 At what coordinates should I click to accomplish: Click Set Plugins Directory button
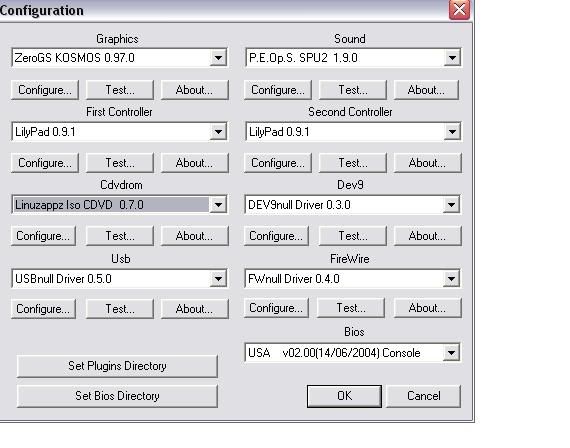click(x=117, y=366)
